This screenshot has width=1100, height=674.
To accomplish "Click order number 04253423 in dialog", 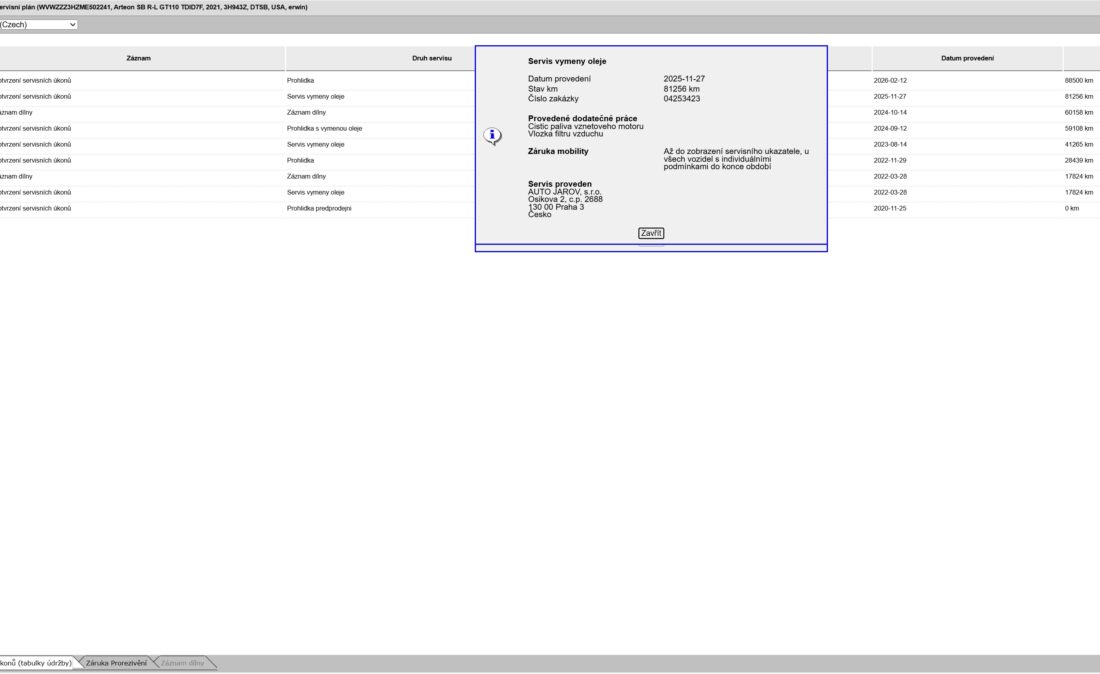I will click(681, 99).
